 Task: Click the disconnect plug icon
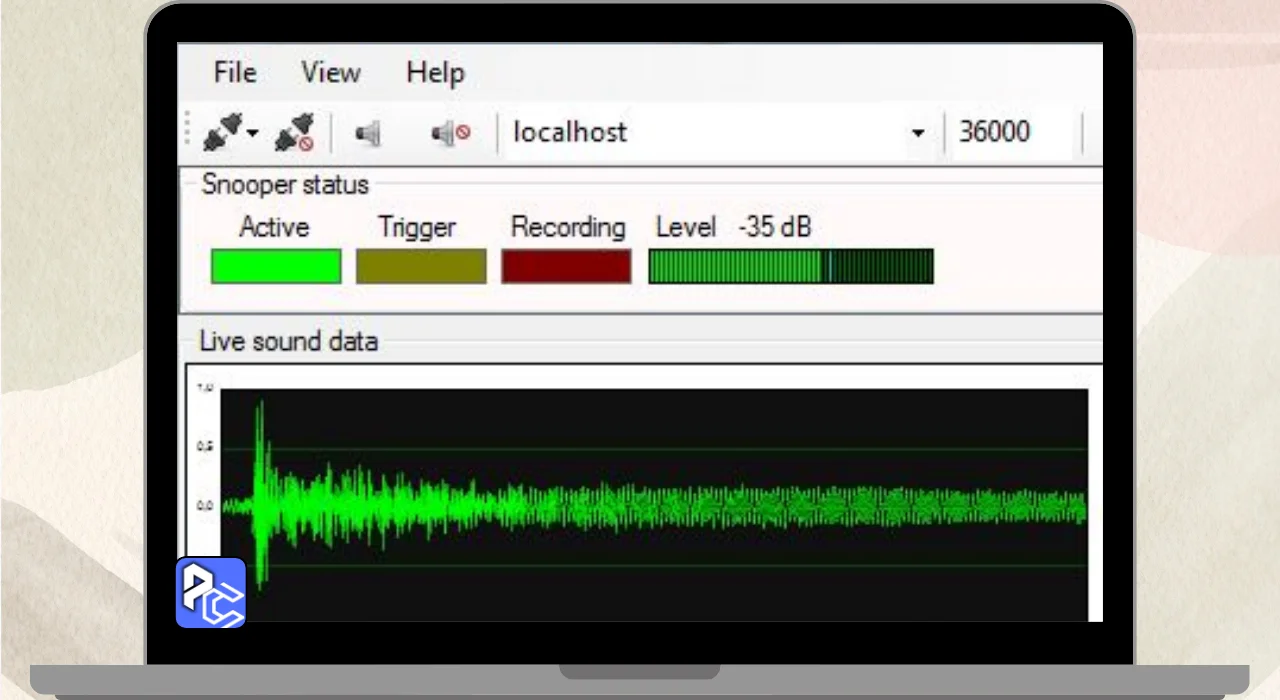295,132
